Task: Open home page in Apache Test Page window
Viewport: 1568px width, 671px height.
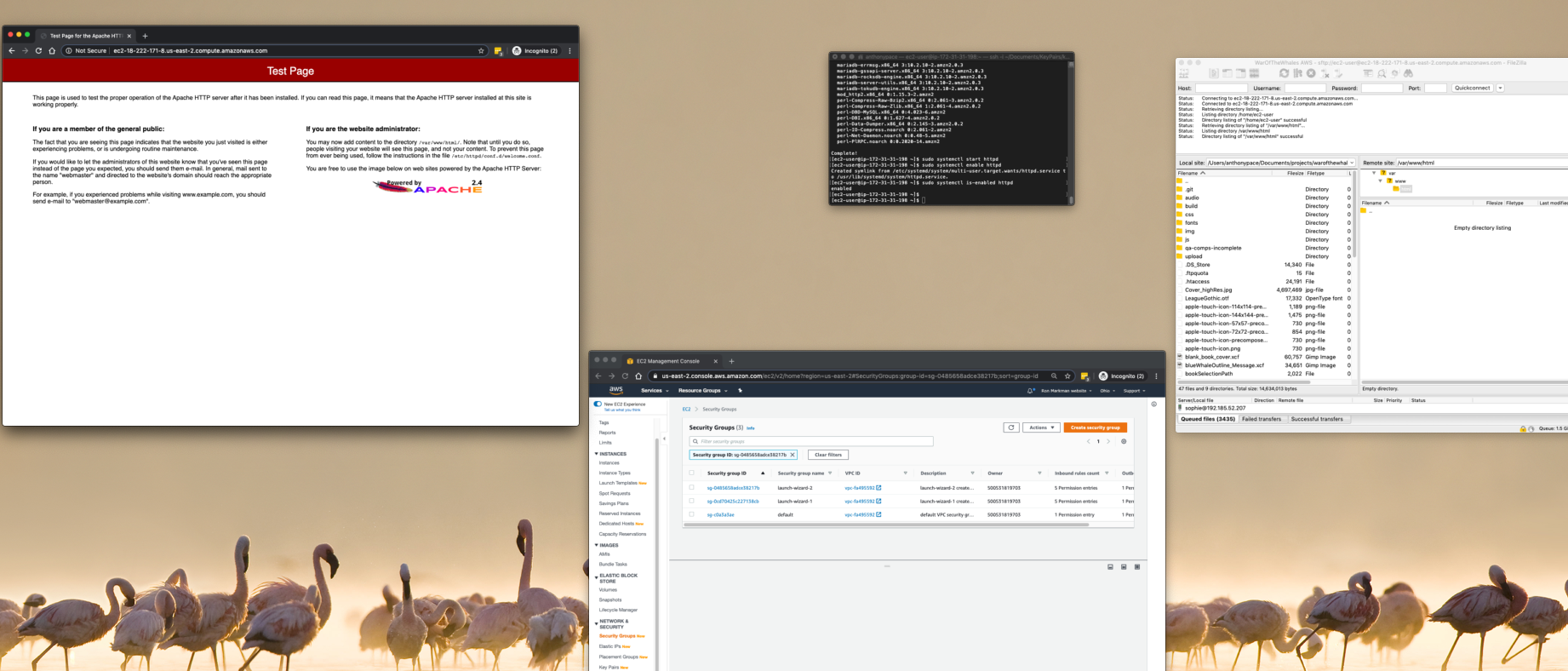Action: (52, 51)
